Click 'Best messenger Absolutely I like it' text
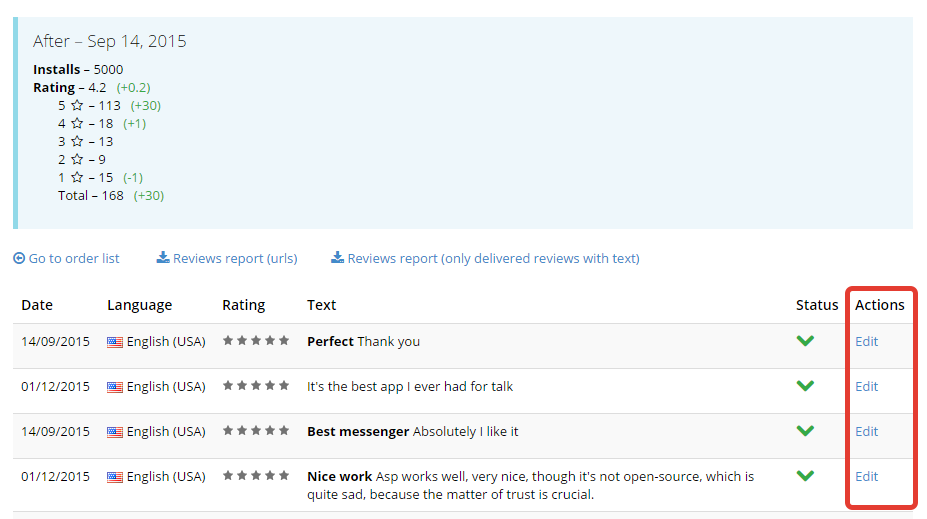927x519 pixels. click(x=412, y=432)
